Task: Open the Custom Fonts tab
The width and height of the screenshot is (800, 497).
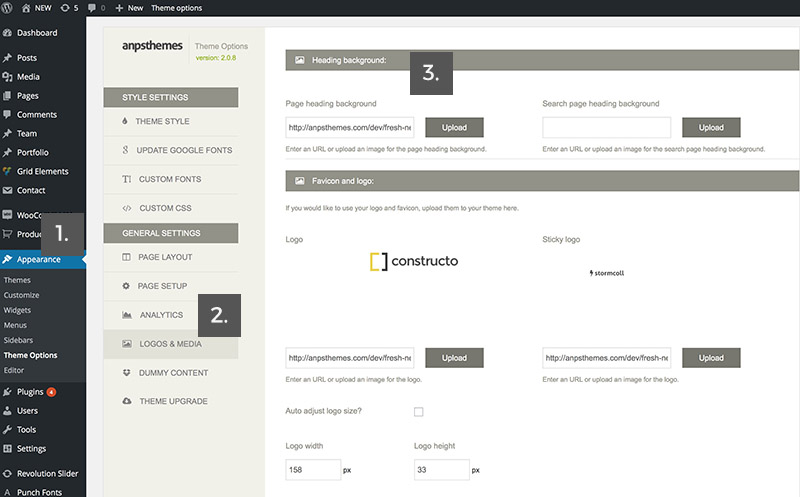Action: pos(171,179)
